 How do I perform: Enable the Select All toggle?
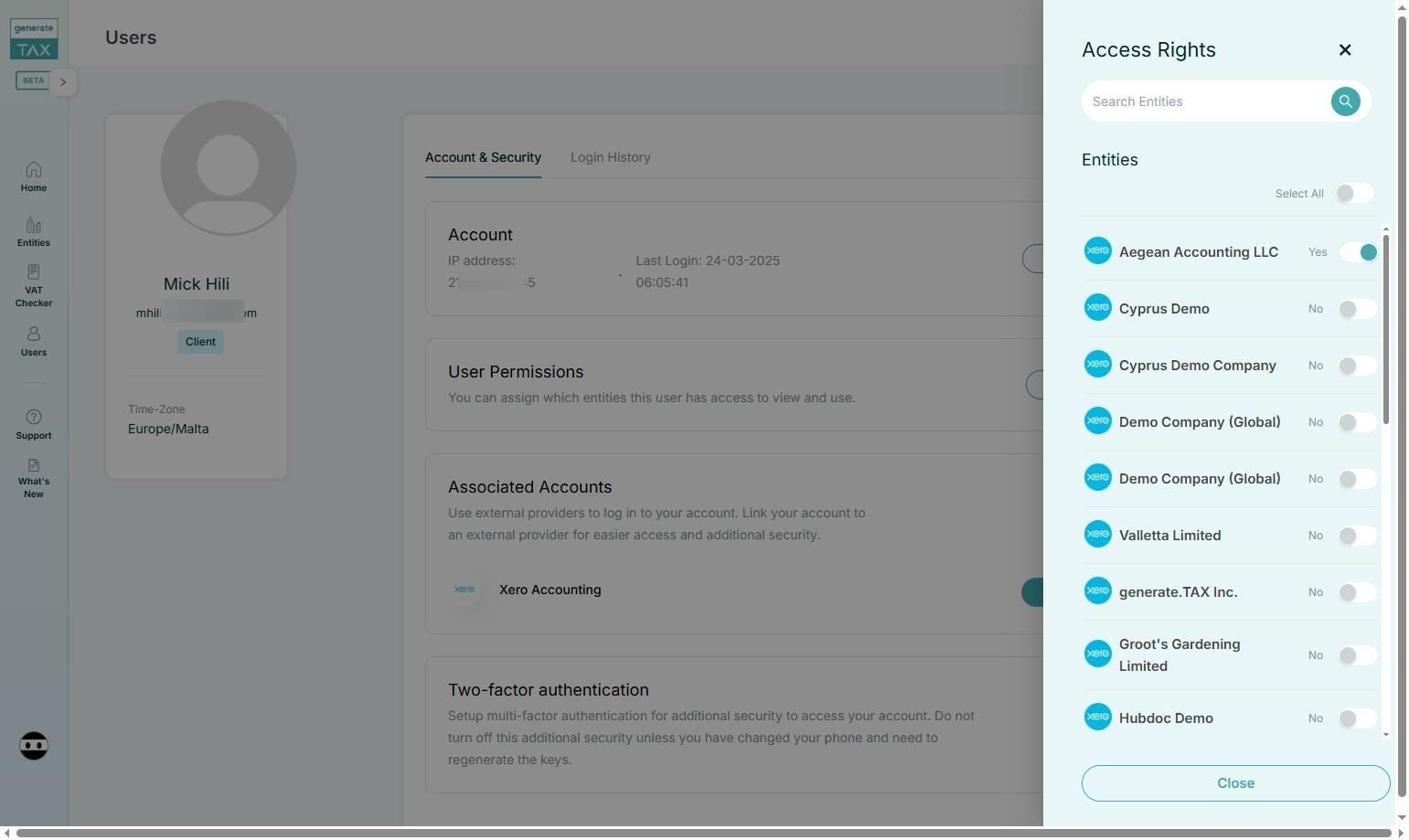1354,194
